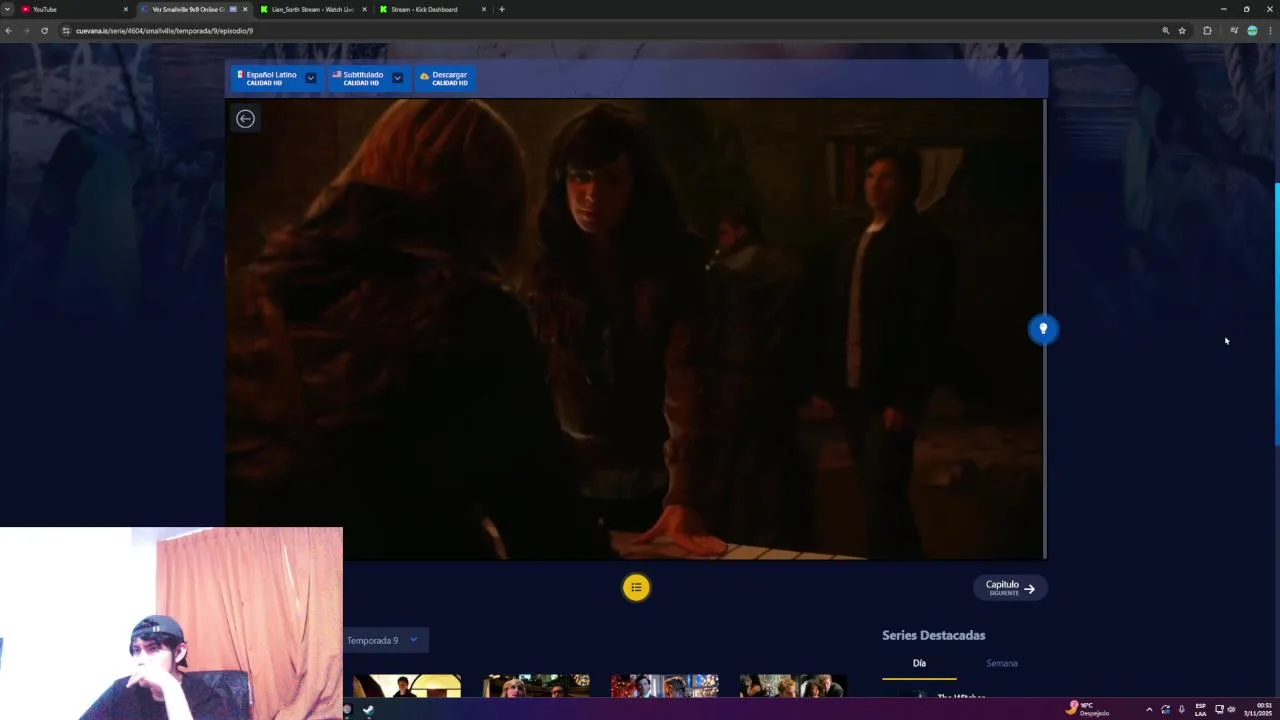
Task: Open the first episode thumbnail
Action: pos(407,686)
